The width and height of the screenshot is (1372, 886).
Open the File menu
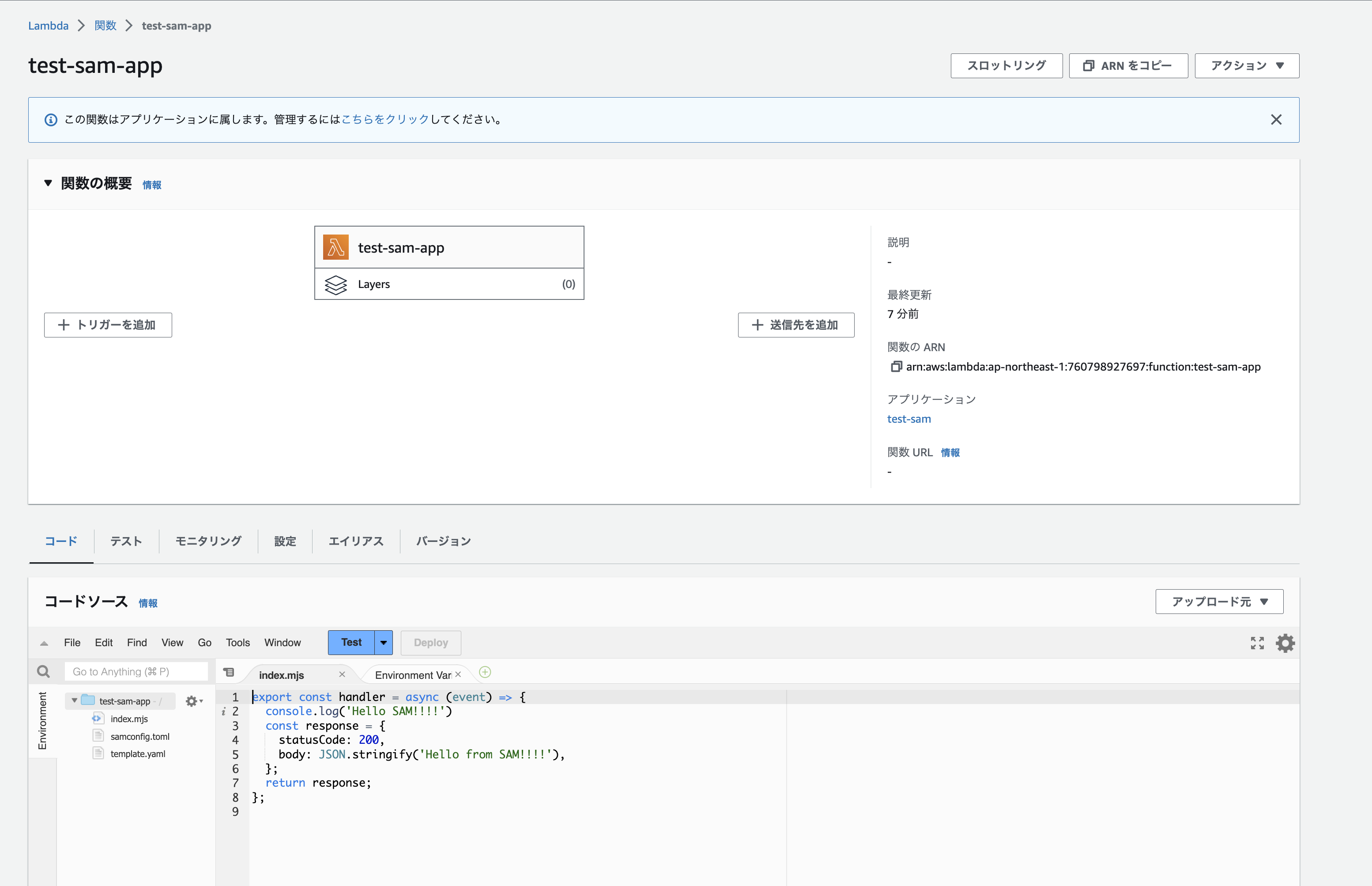(72, 643)
